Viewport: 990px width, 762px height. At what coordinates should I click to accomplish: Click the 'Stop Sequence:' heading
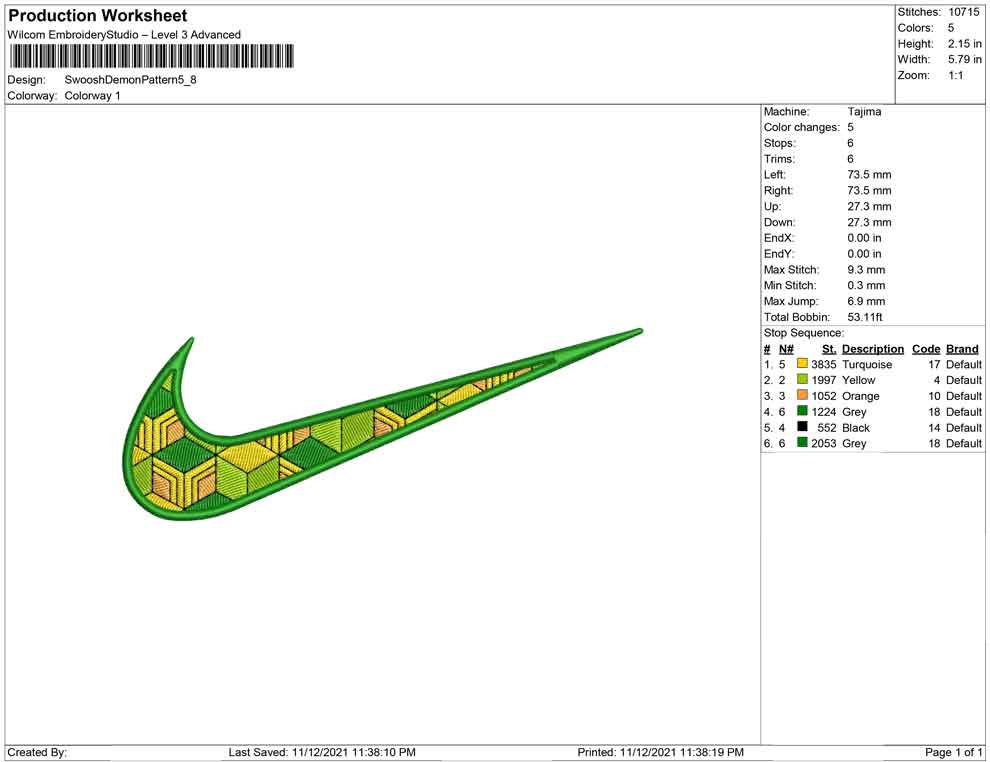pyautogui.click(x=803, y=333)
